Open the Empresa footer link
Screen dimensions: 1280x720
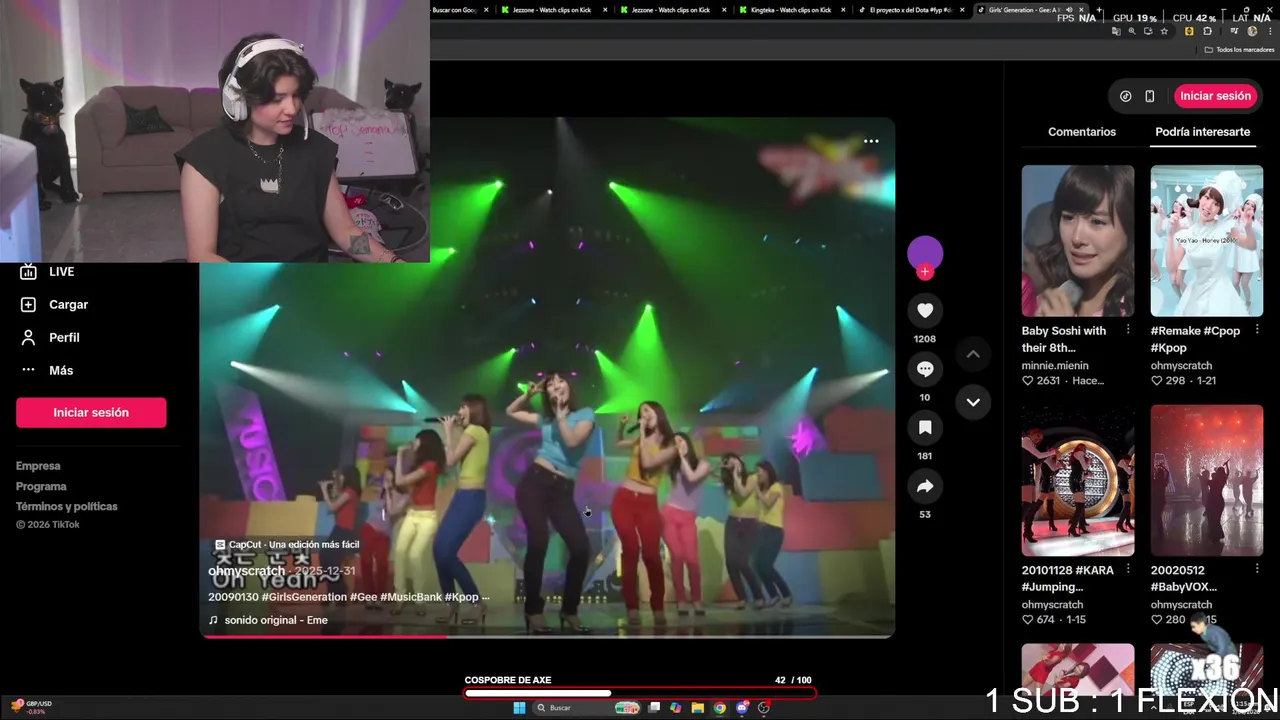tap(38, 466)
